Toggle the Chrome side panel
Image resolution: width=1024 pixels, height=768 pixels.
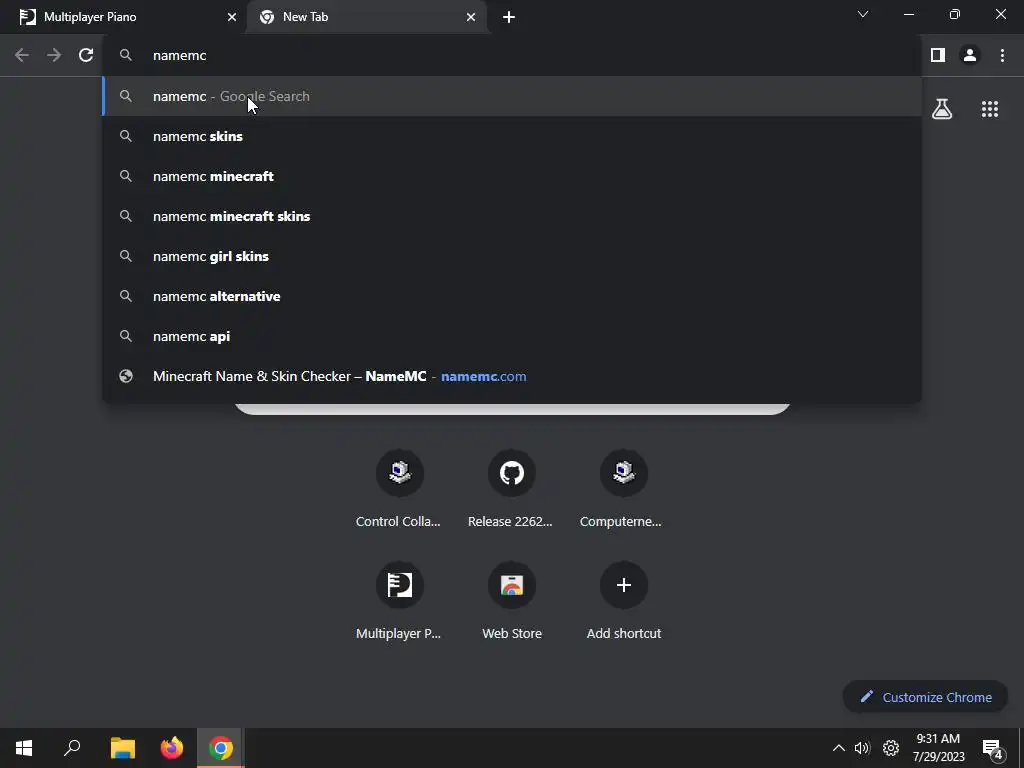tap(938, 56)
